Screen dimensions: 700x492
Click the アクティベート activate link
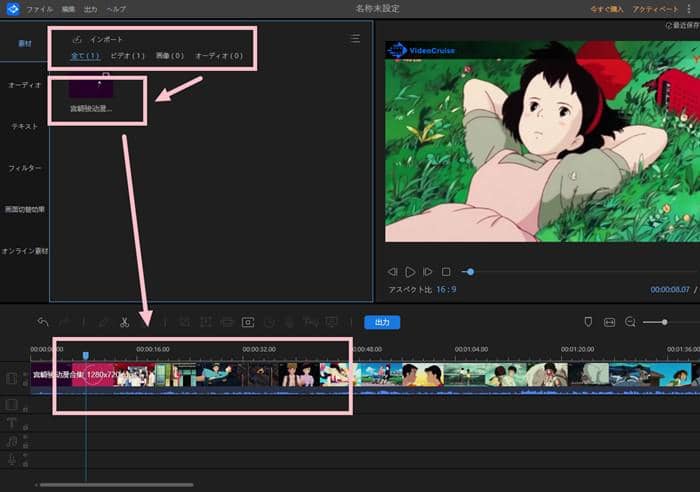(655, 9)
